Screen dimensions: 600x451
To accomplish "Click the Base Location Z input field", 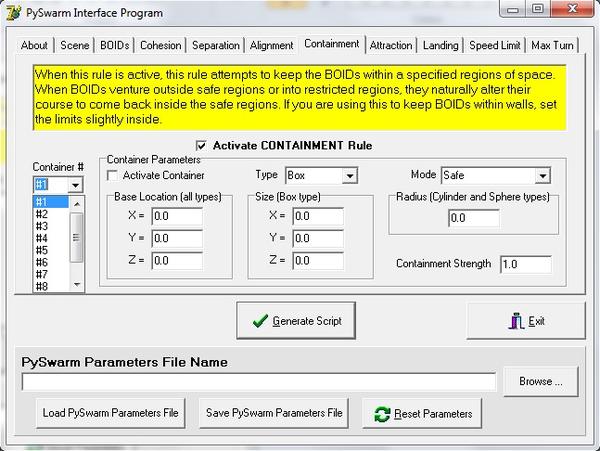I will tap(177, 261).
